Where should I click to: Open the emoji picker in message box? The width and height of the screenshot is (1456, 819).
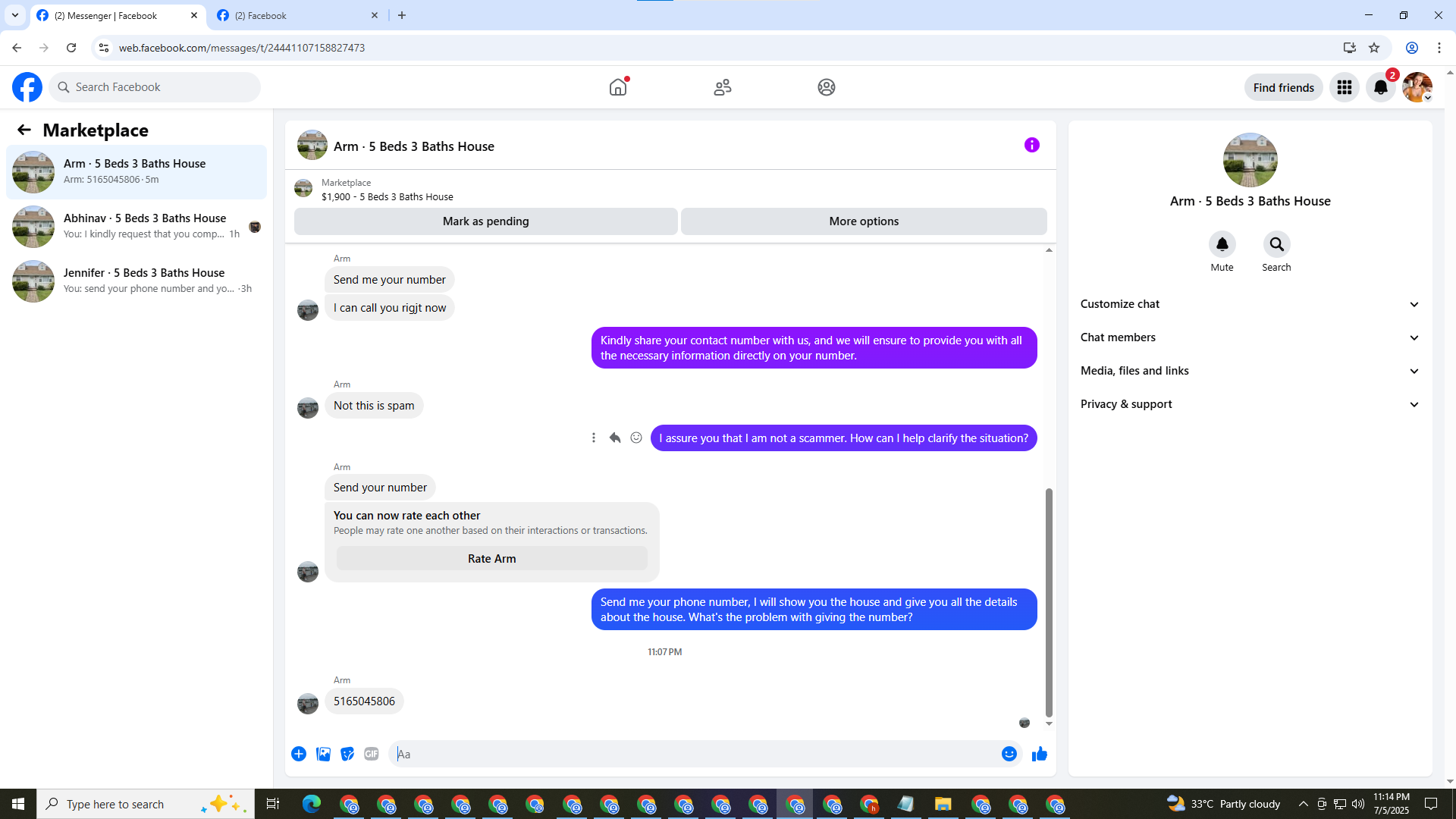[1009, 754]
